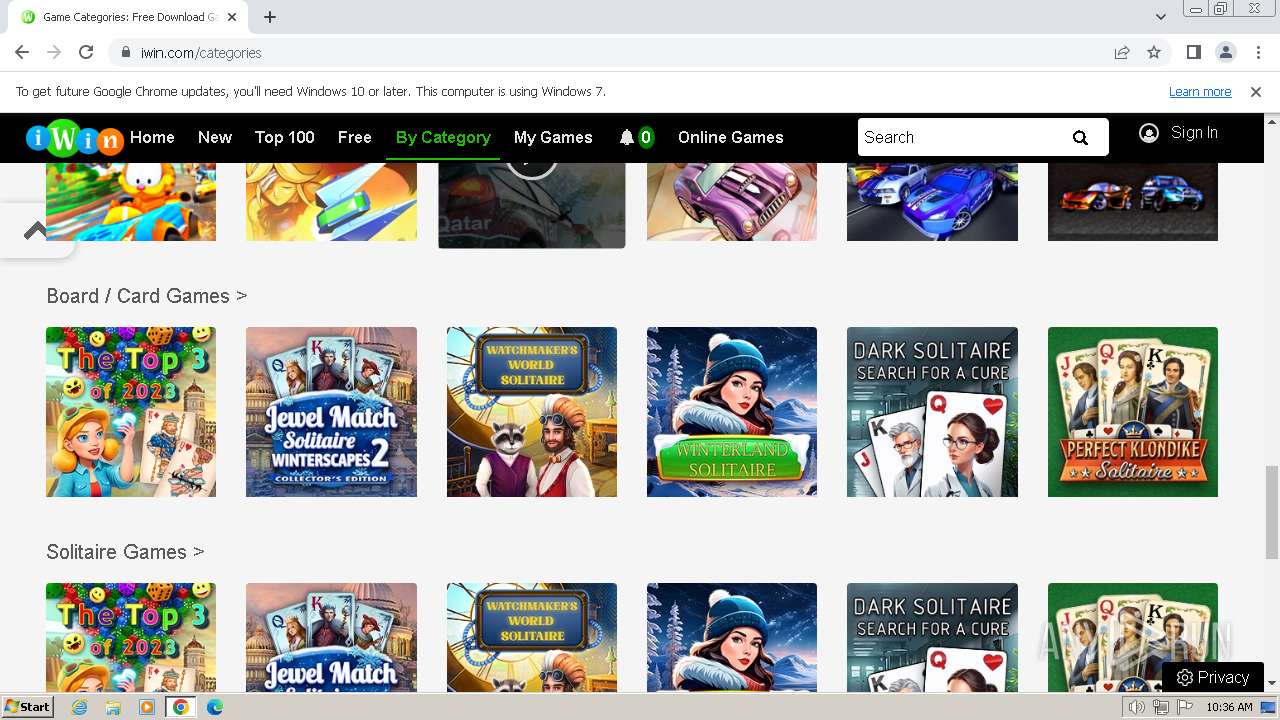
Task: Go to the Home nav item
Action: click(152, 138)
